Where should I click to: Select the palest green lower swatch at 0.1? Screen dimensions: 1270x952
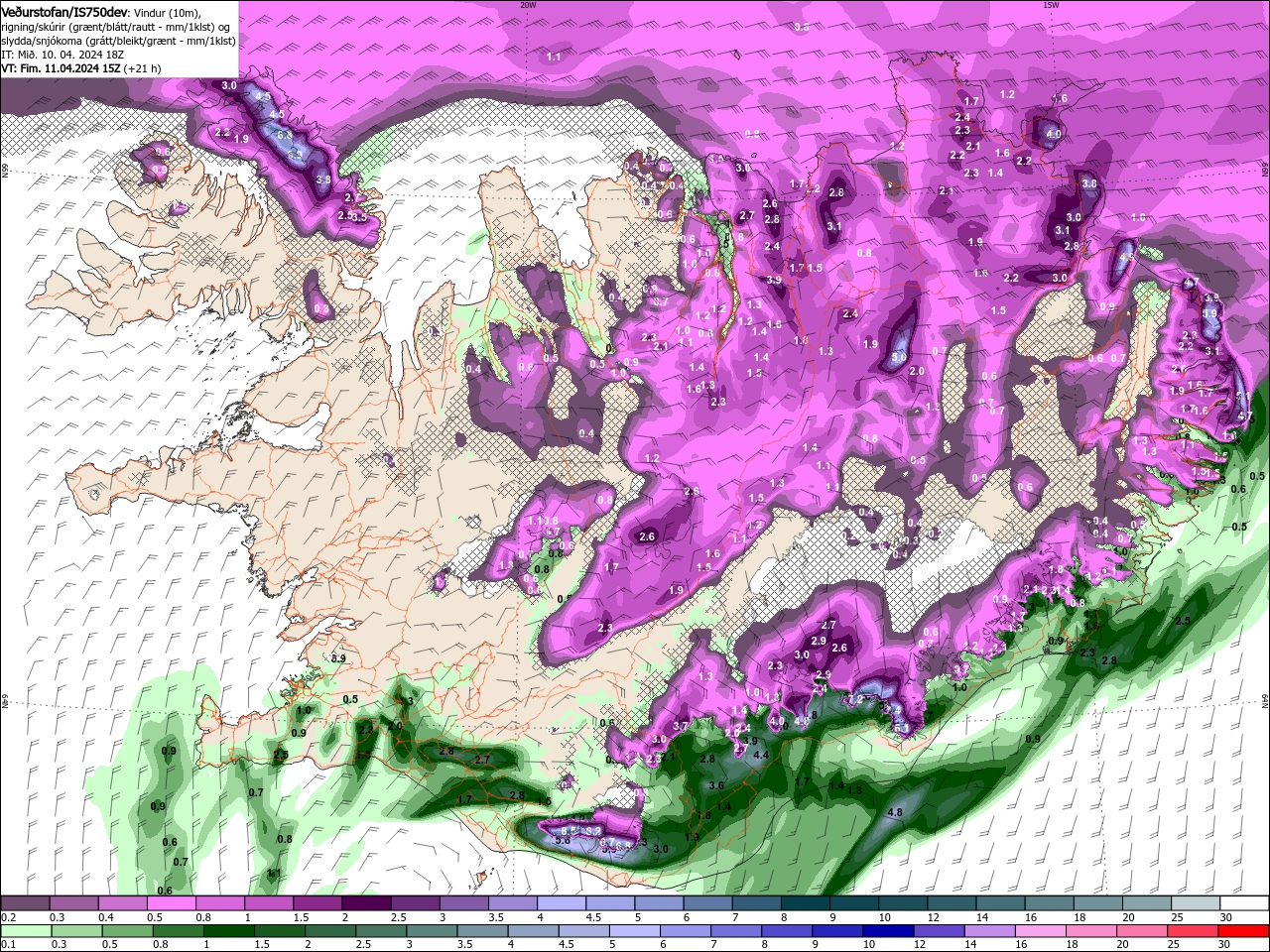pyautogui.click(x=25, y=931)
